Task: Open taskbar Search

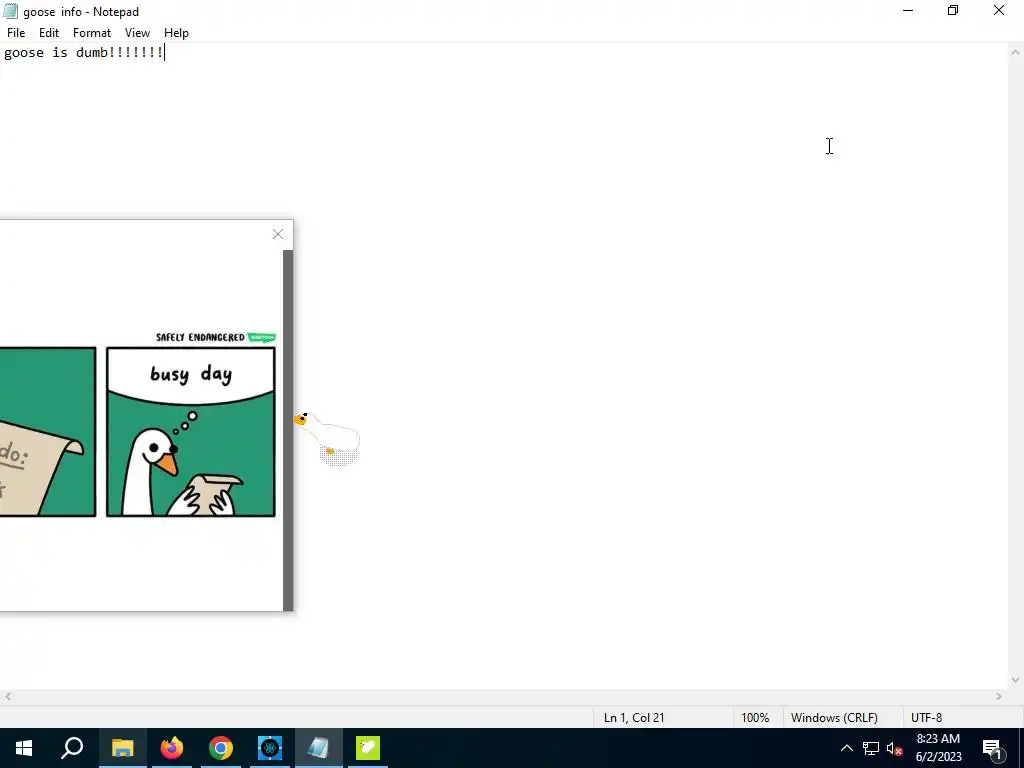Action: coord(72,748)
